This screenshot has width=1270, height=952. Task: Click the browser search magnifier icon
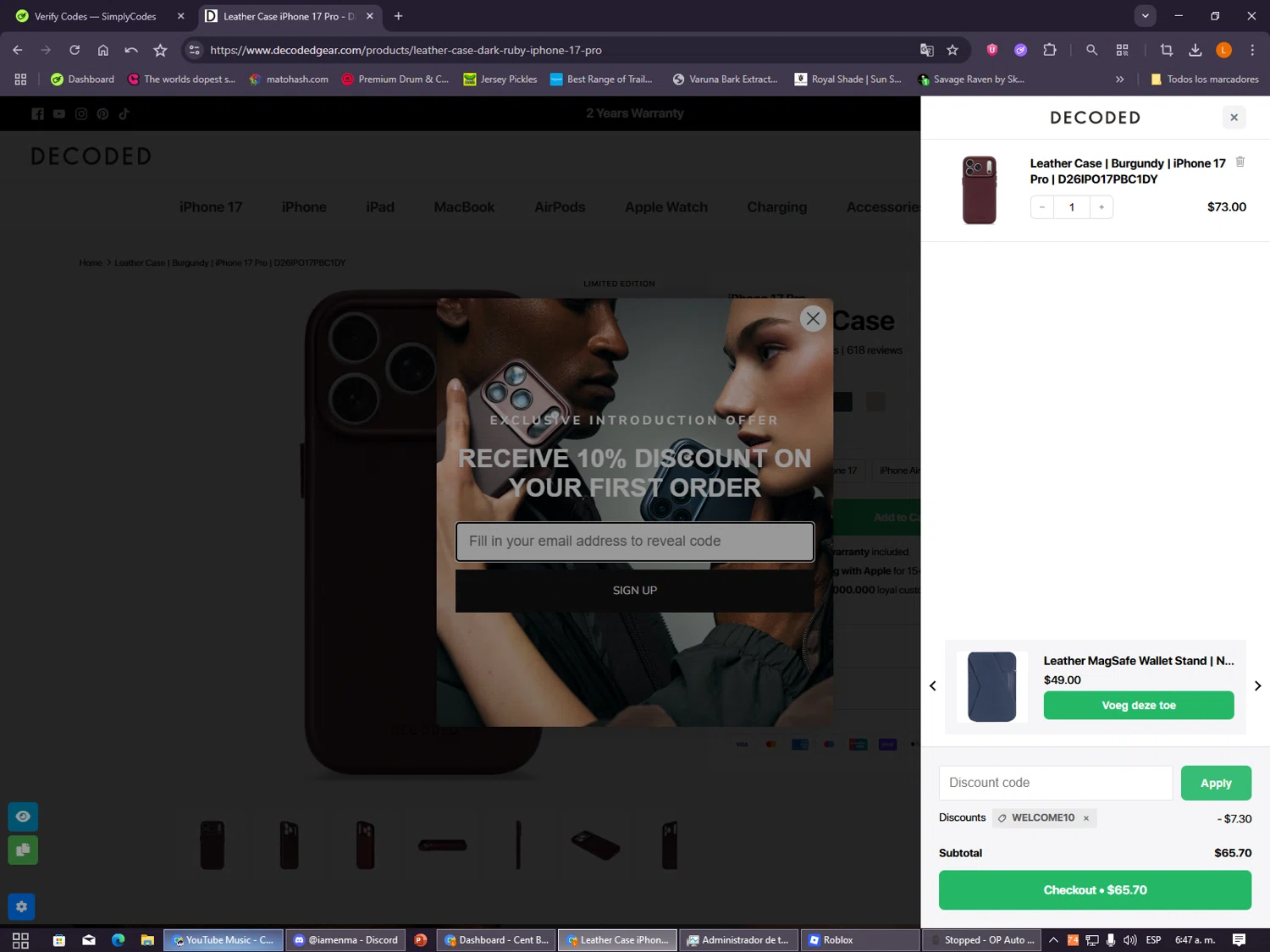(x=1092, y=50)
